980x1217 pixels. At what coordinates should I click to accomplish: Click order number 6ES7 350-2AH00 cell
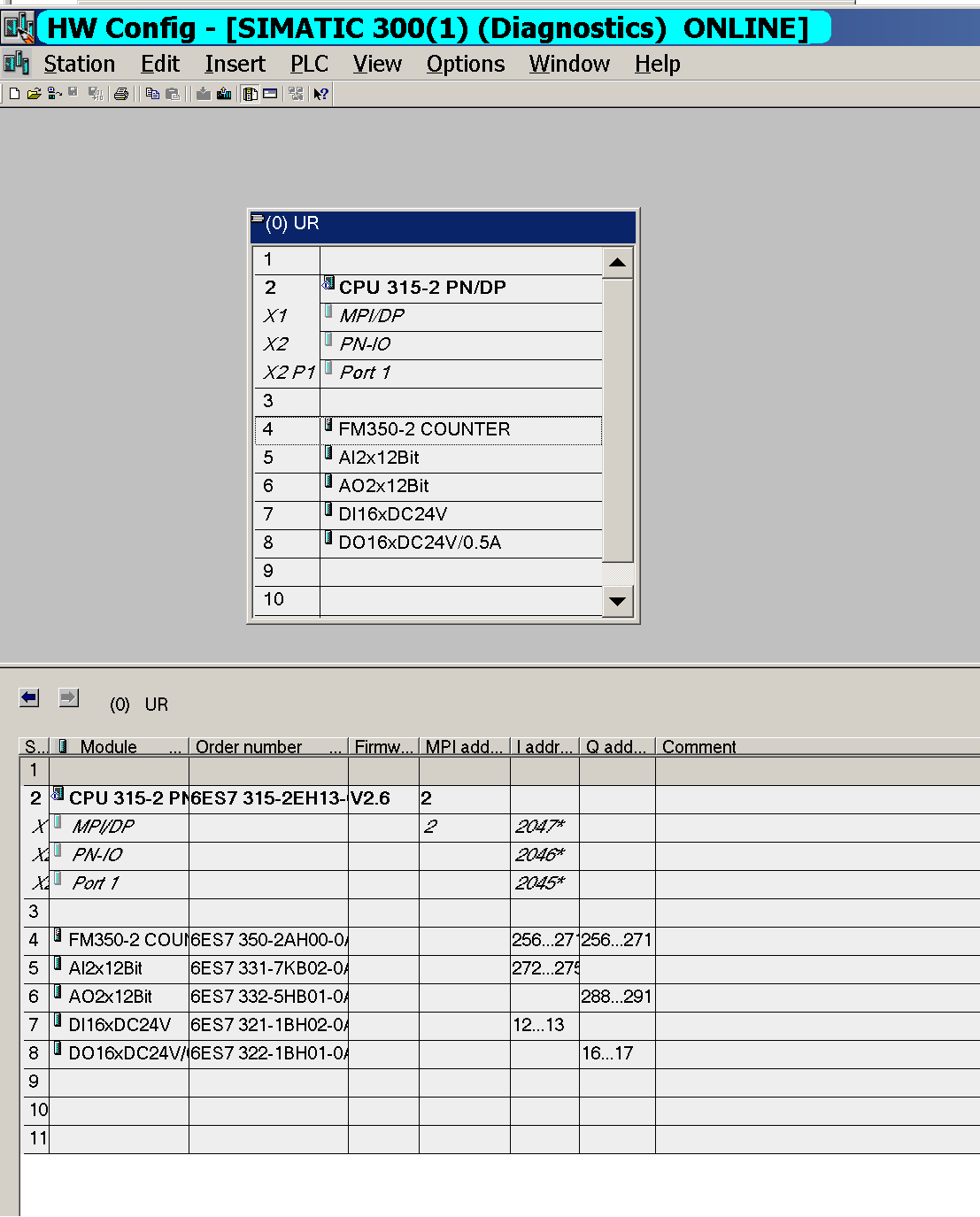coord(269,940)
